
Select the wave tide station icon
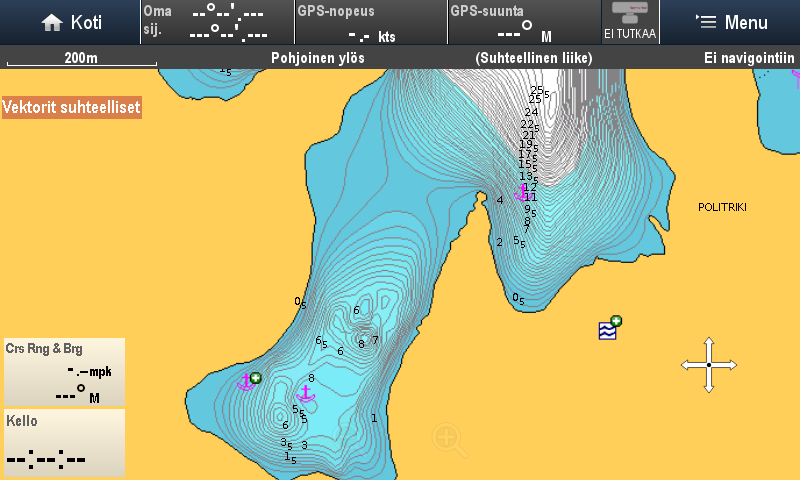click(608, 329)
